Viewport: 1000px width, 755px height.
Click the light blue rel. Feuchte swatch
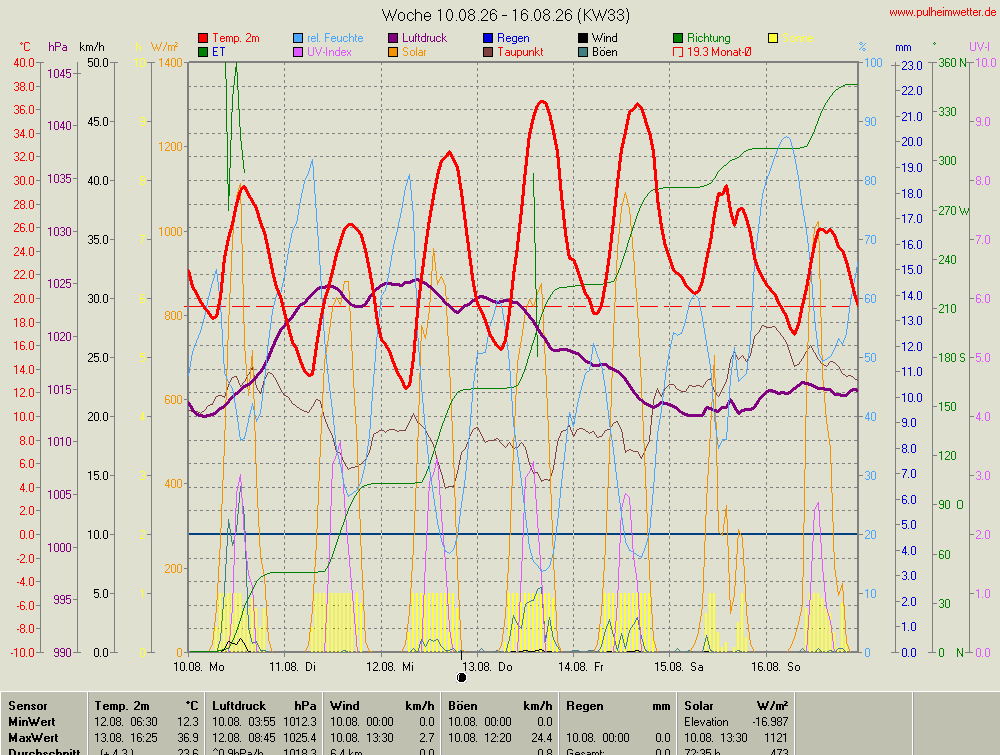298,38
